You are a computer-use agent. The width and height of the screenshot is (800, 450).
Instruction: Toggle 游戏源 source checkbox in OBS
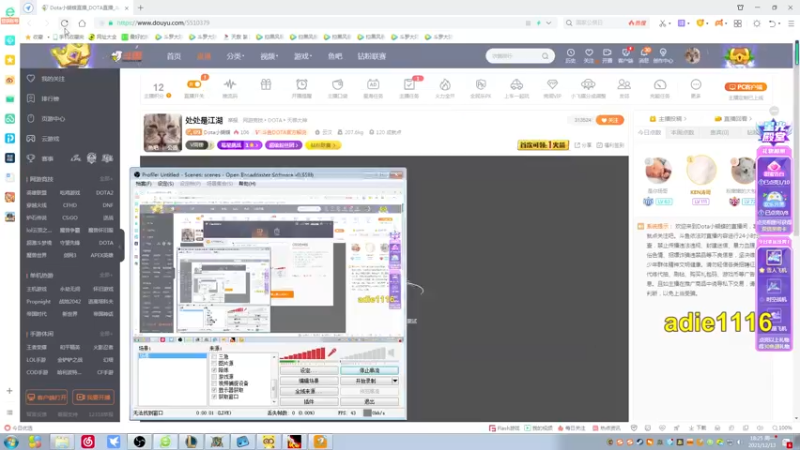[214, 377]
